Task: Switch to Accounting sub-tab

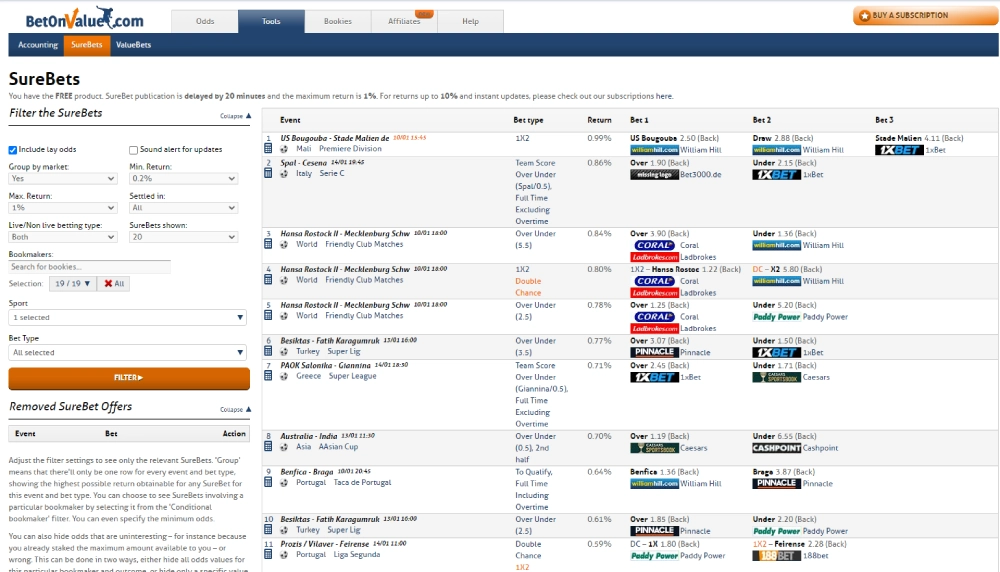Action: pyautogui.click(x=38, y=45)
